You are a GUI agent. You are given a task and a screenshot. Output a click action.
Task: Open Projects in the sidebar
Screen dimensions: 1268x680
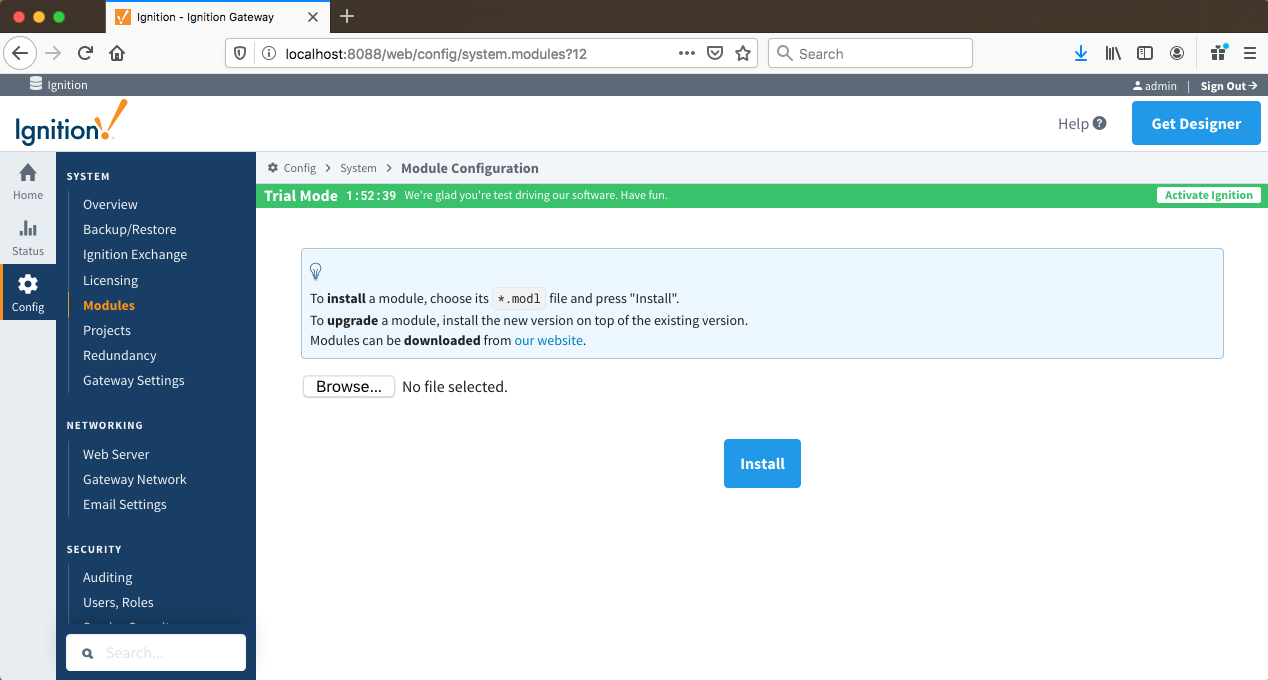[107, 330]
